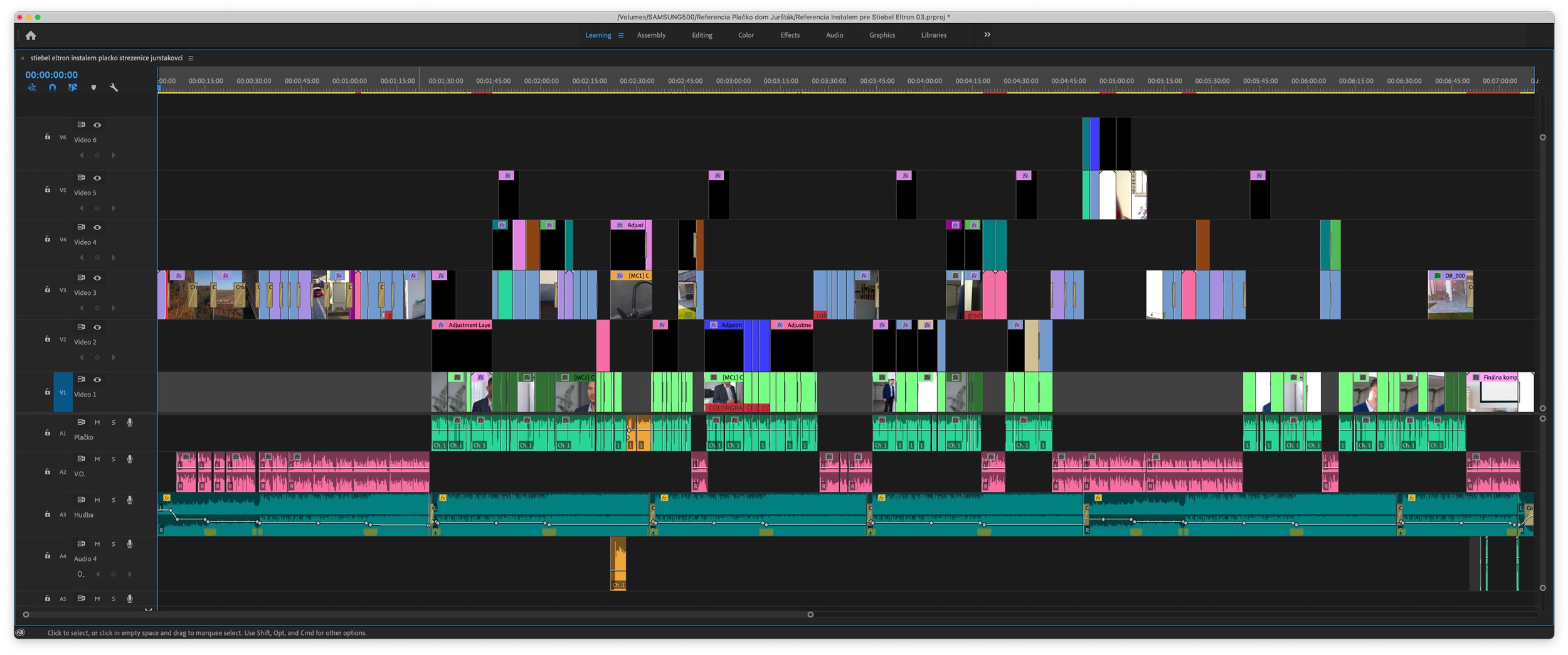Screen dimensions: 1568x655
Task: Grab the horizontal zoom scrollbar right handle
Action: [x=810, y=614]
